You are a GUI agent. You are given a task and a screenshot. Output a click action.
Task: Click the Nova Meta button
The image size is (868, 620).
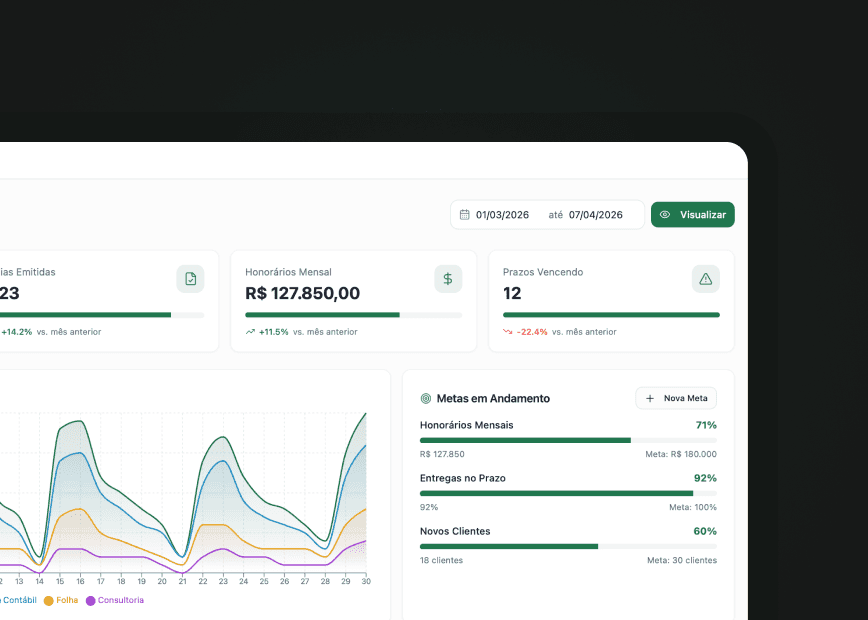[x=676, y=398]
